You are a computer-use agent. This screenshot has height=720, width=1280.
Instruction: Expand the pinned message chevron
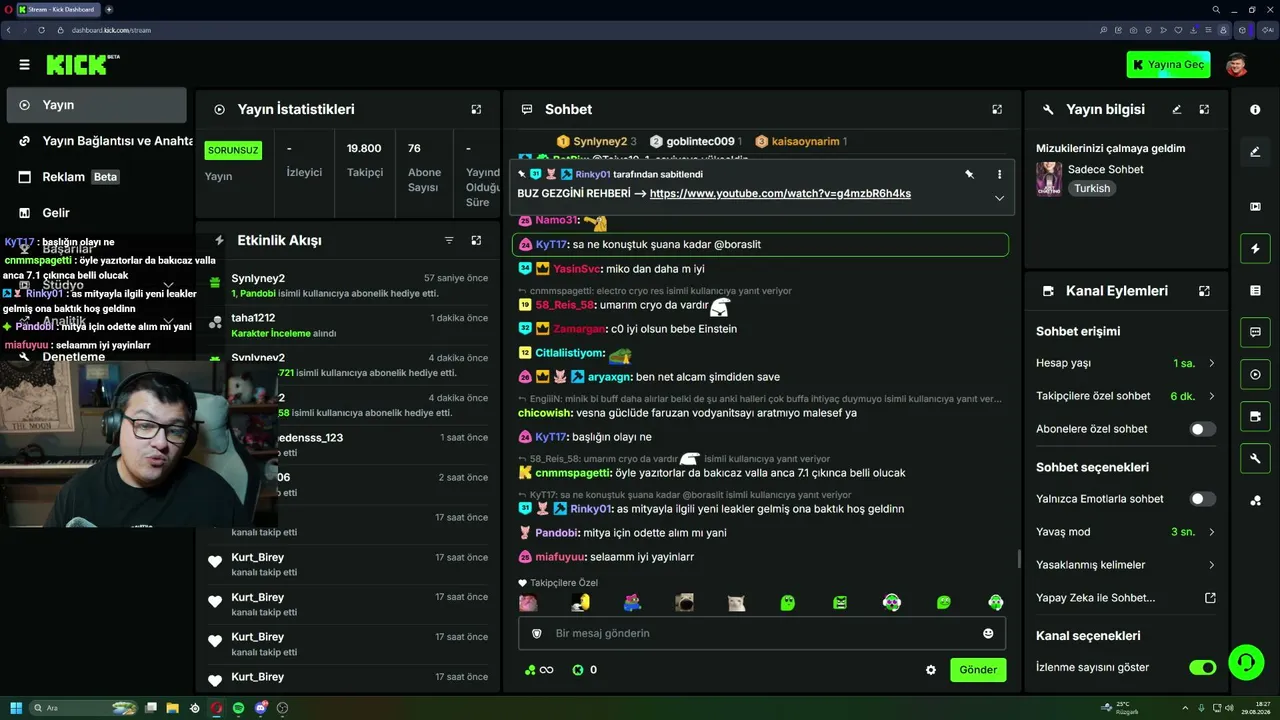[999, 198]
